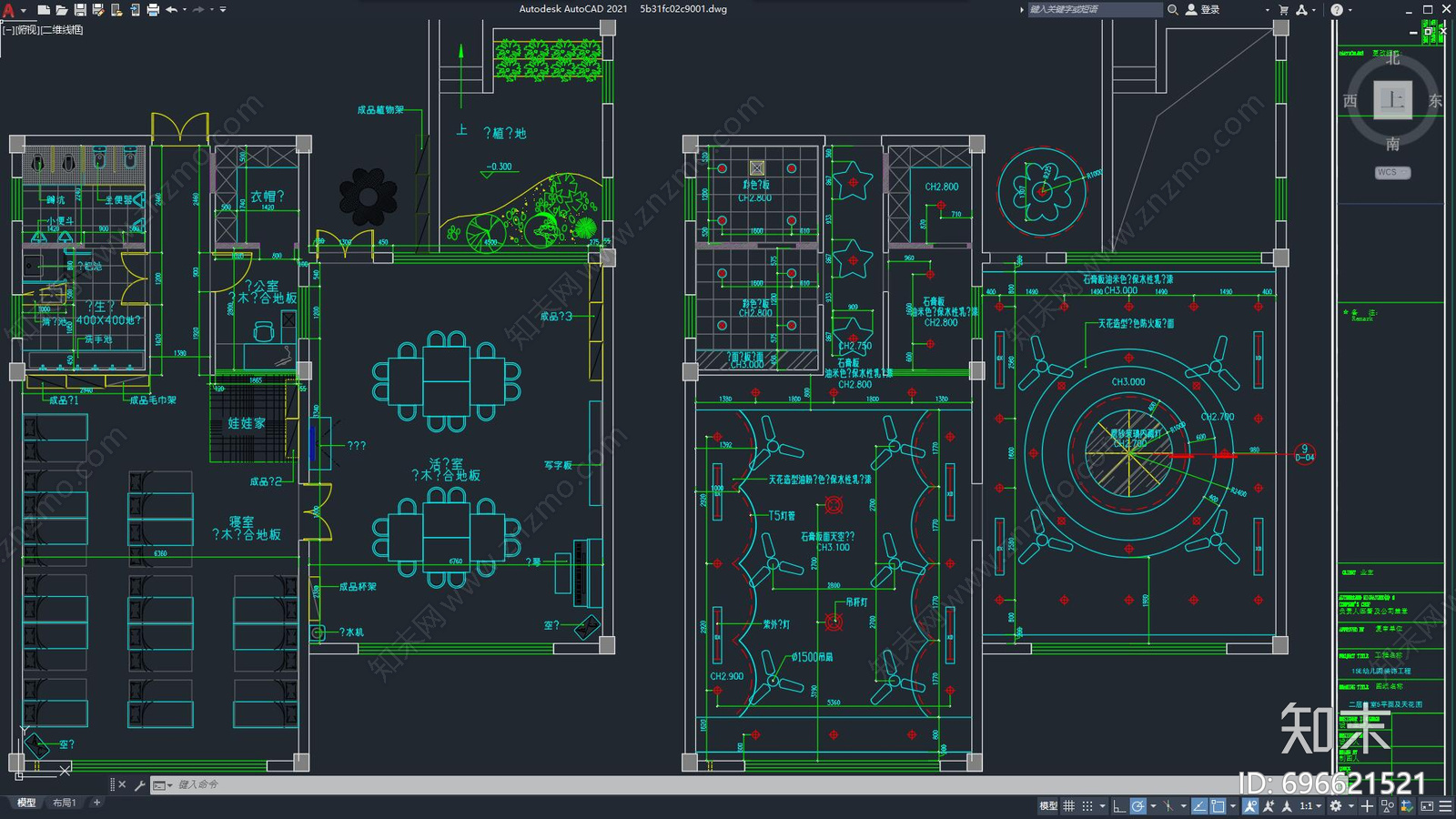Open the annotation scale 1:1 dropdown

[1310, 806]
